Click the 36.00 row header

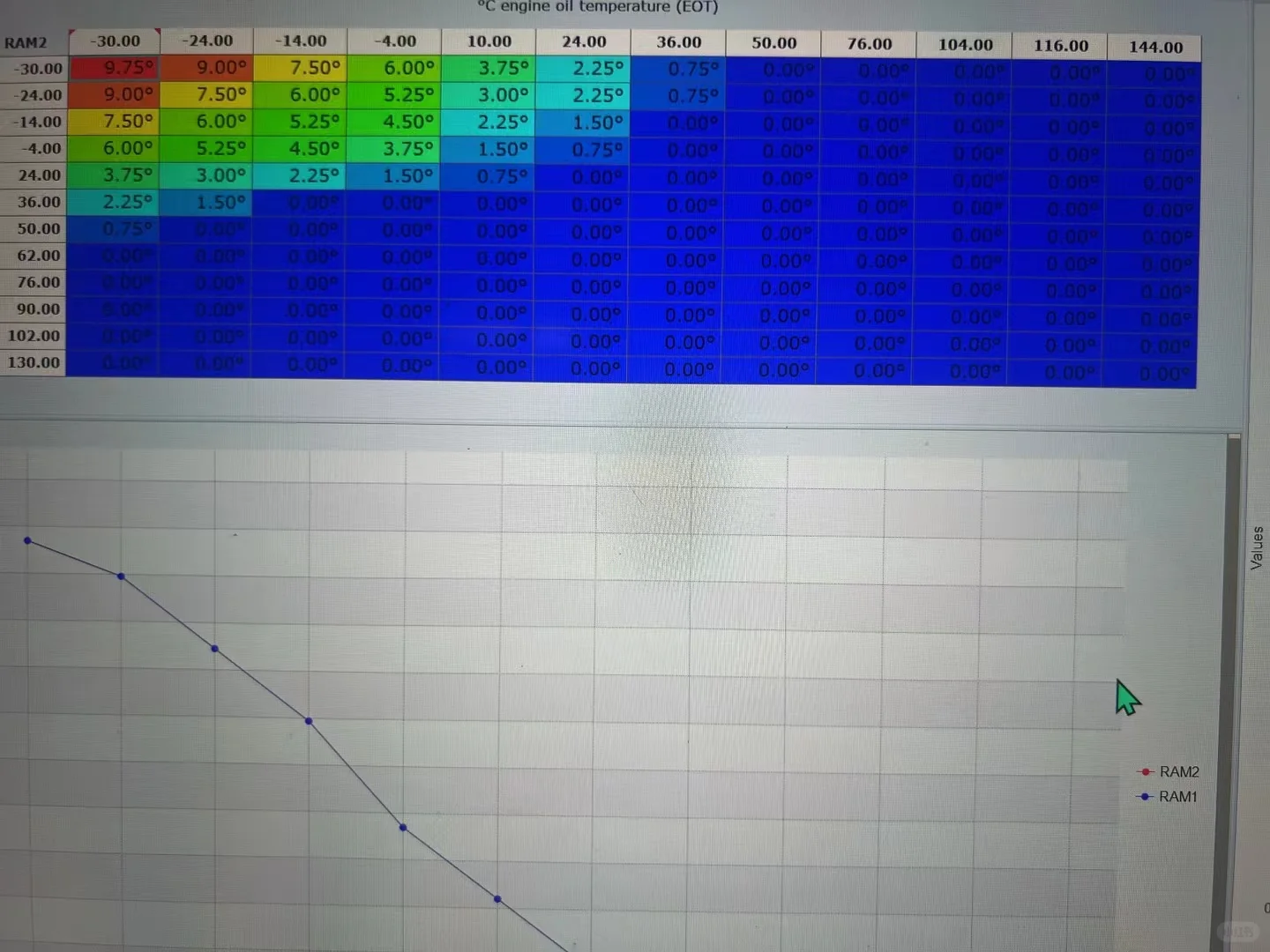coord(34,201)
